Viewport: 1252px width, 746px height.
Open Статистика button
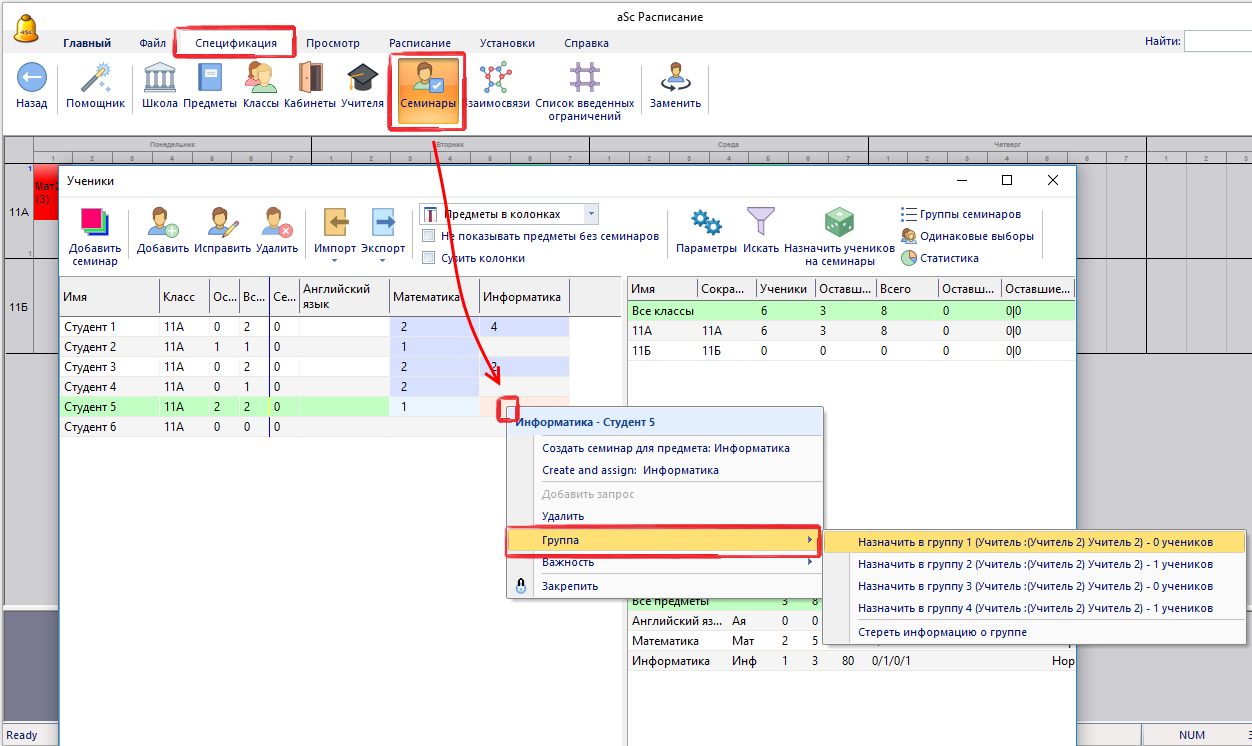point(949,258)
